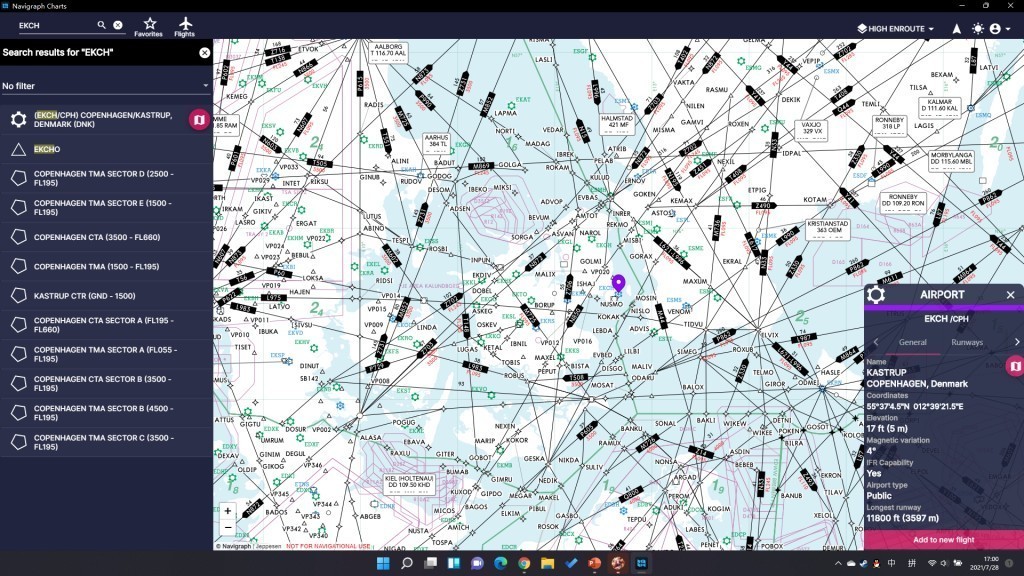Toggle the day/night brightness icon

tap(978, 29)
